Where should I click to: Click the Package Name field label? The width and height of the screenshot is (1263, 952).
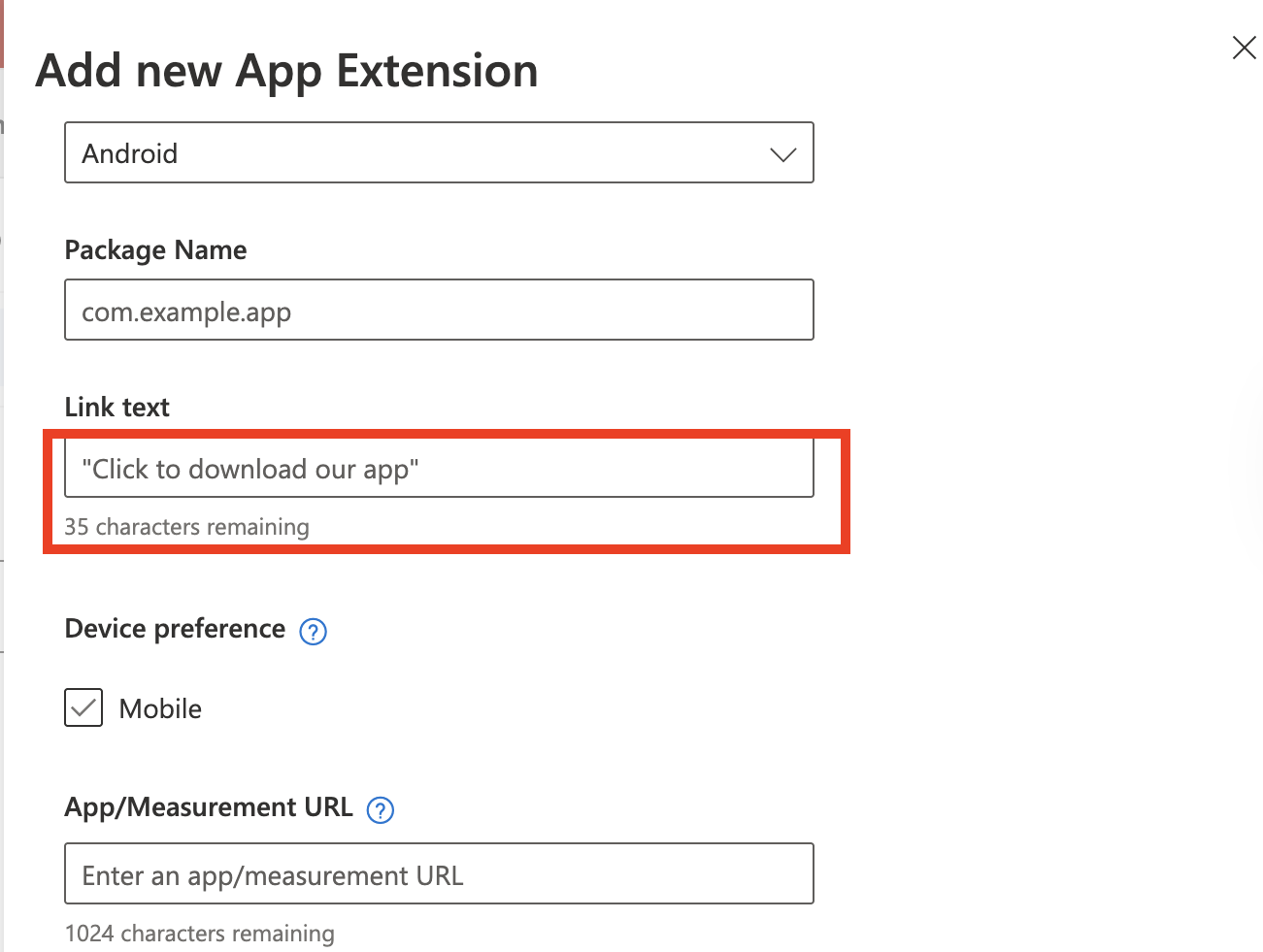[155, 250]
